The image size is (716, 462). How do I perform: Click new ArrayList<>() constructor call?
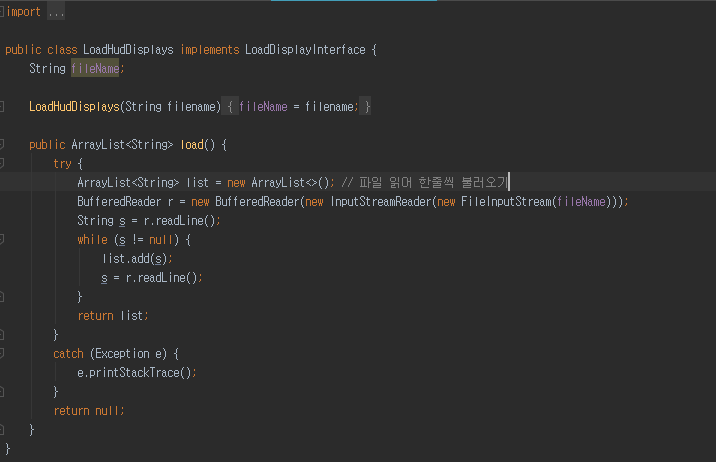pos(278,183)
